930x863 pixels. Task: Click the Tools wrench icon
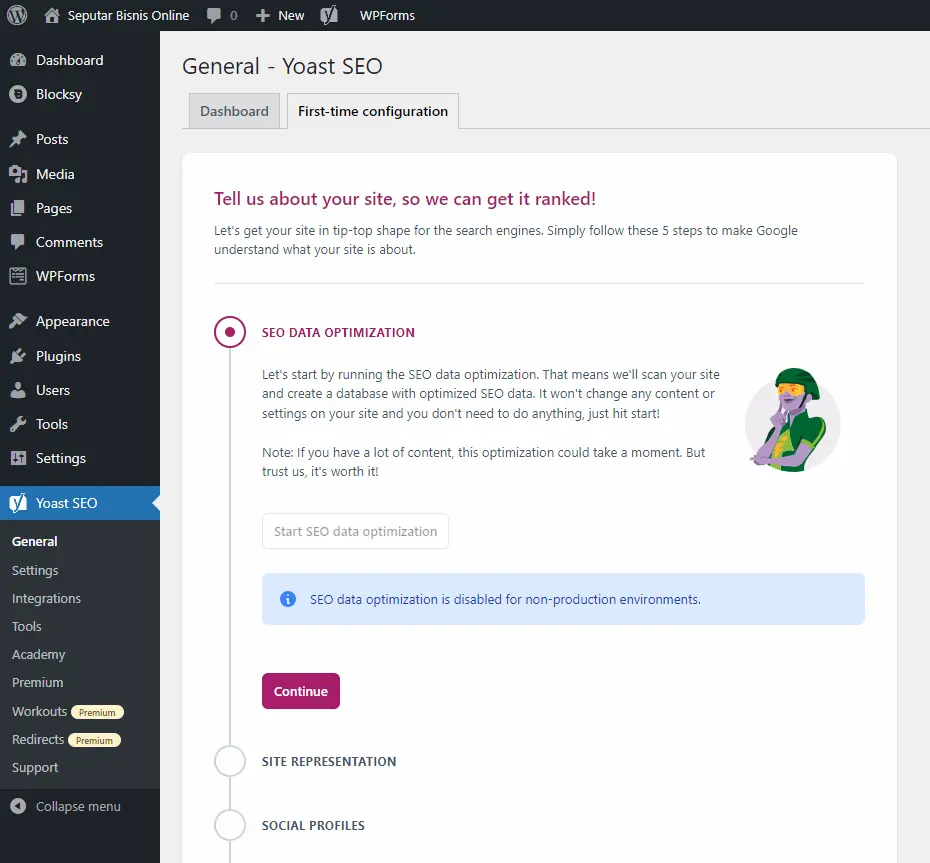(18, 423)
